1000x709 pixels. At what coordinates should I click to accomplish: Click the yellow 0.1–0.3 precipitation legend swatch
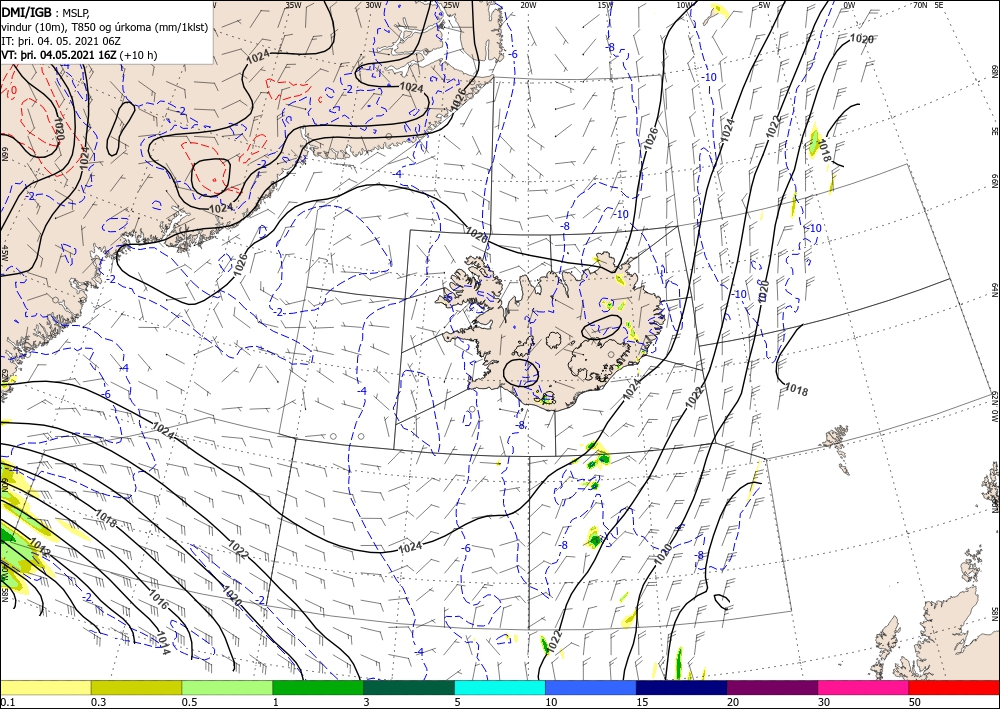45,687
